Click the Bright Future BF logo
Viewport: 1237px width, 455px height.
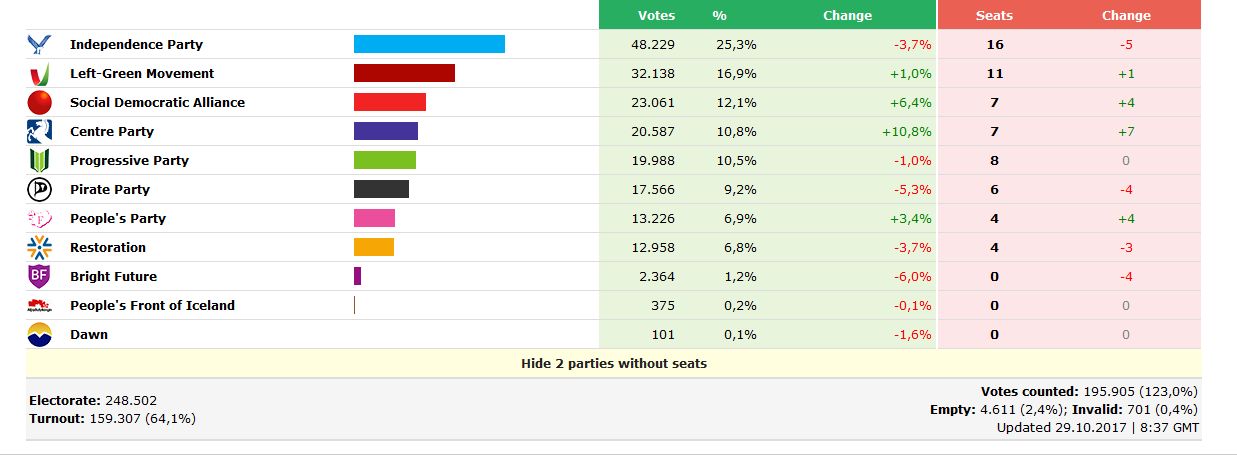39,277
